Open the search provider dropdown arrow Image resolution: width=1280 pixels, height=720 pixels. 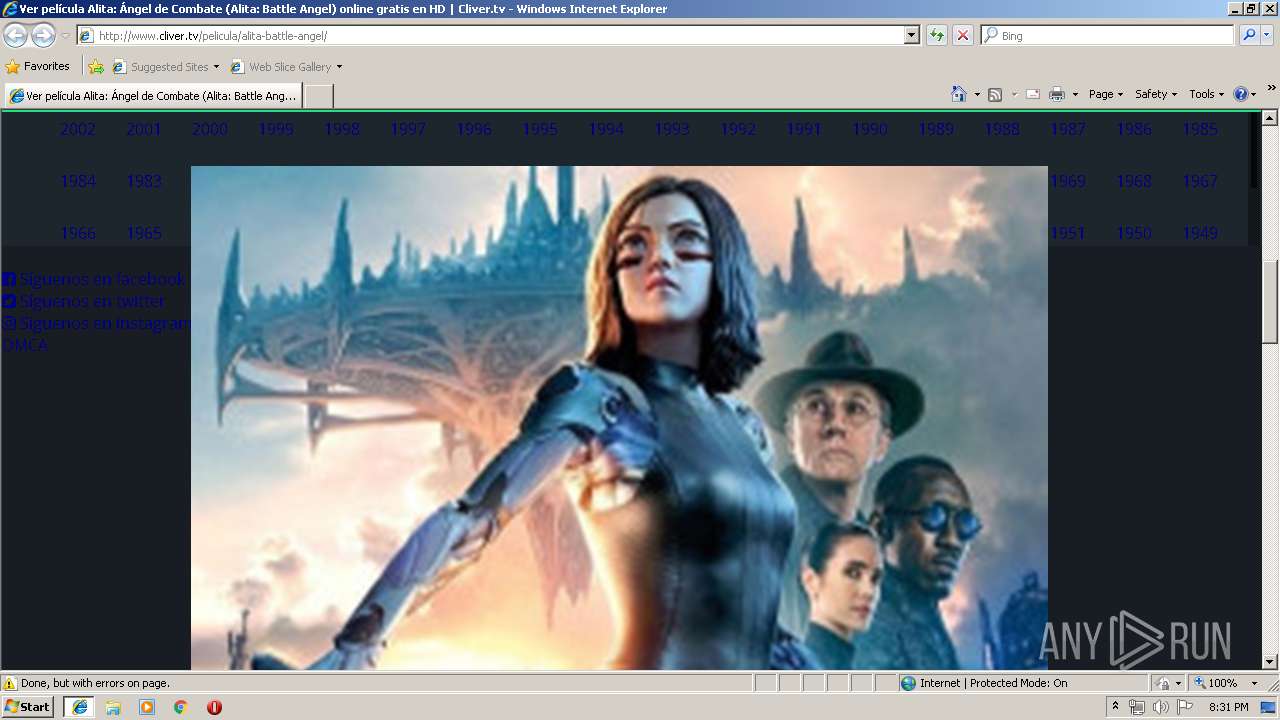pos(1267,35)
